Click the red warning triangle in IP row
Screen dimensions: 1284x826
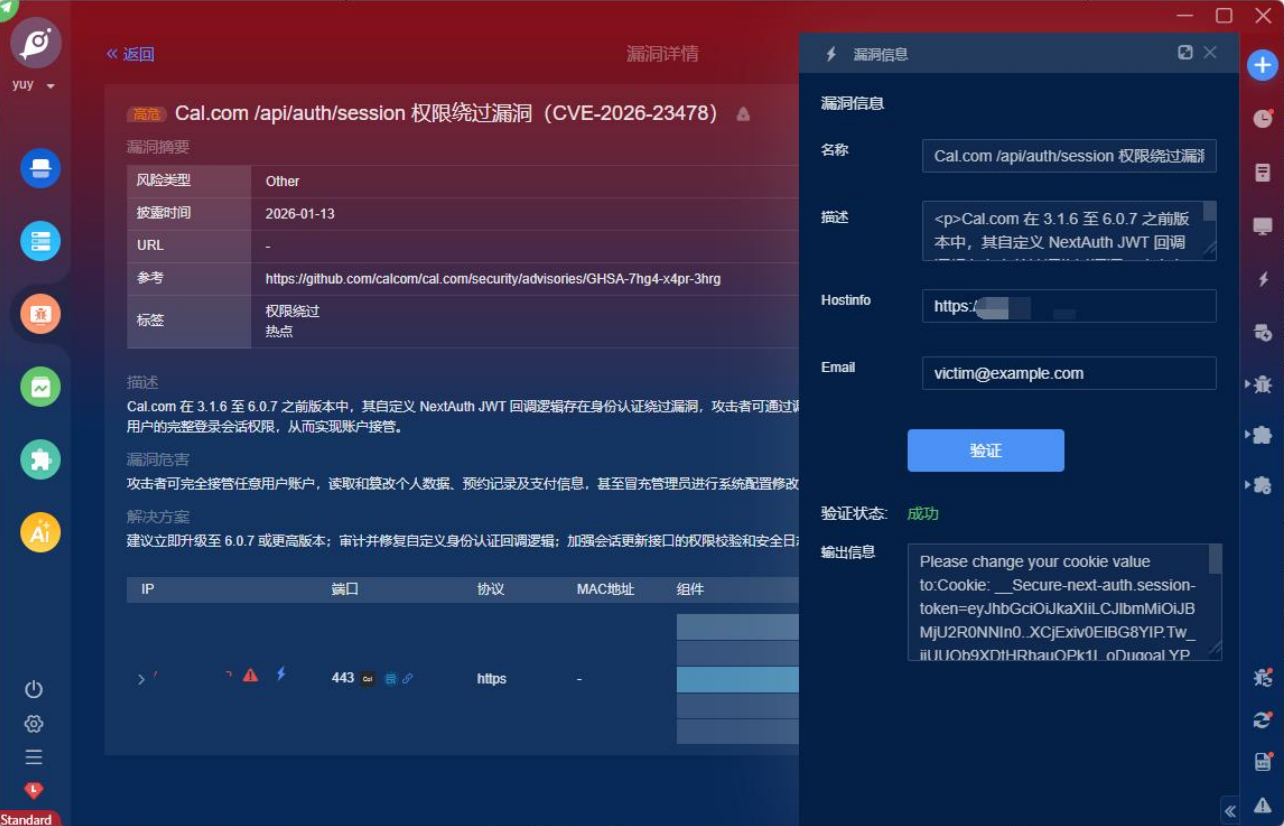[251, 675]
